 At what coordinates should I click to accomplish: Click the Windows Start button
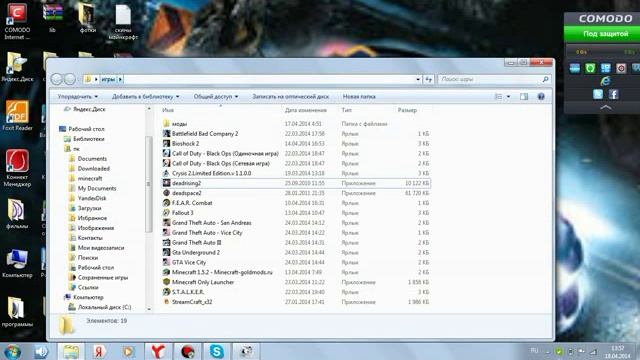tap(12, 351)
